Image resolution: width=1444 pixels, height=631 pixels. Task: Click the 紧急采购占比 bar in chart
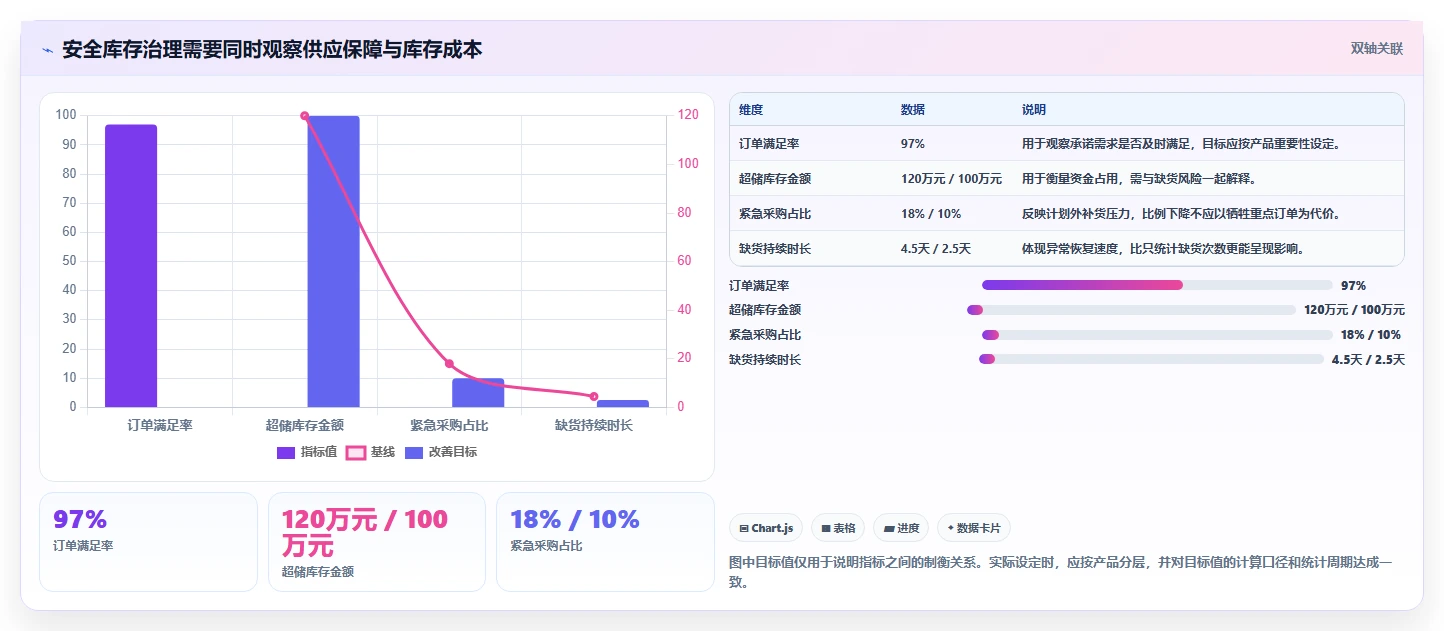[x=478, y=393]
